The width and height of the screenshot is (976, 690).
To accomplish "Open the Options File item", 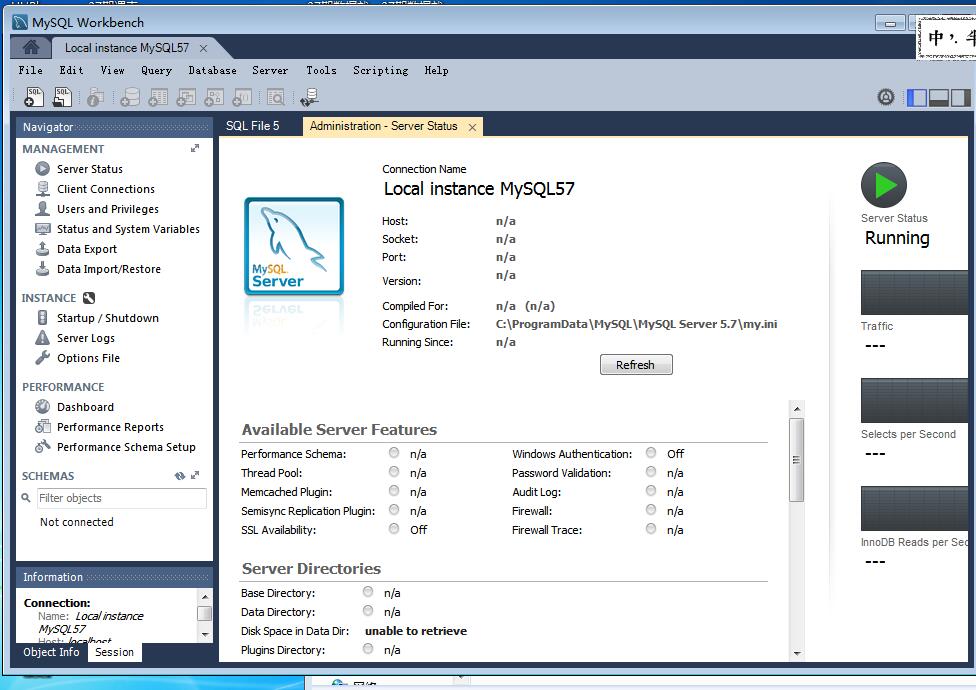I will [x=88, y=358].
